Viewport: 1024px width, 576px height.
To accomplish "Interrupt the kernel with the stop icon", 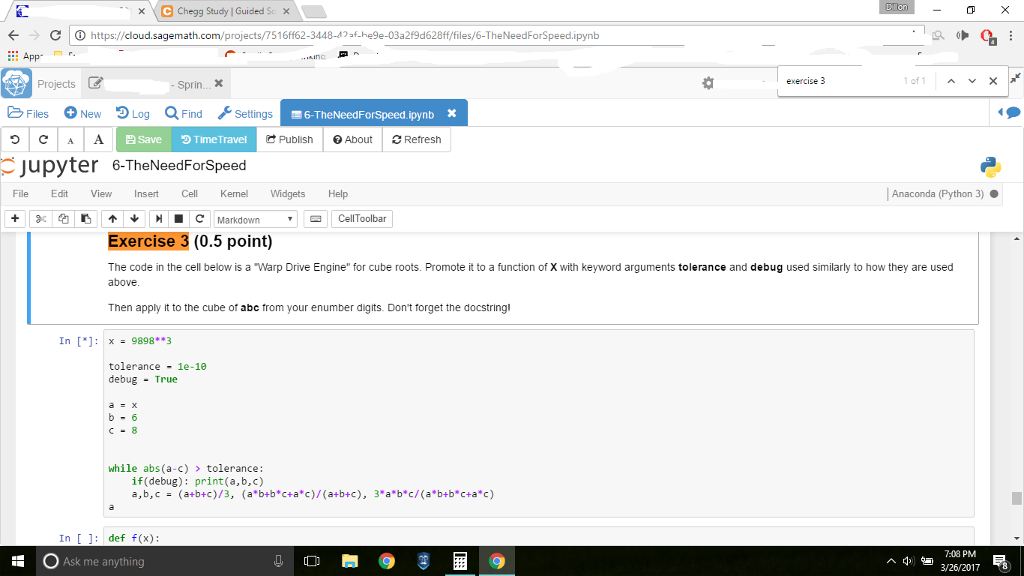I will (x=178, y=218).
